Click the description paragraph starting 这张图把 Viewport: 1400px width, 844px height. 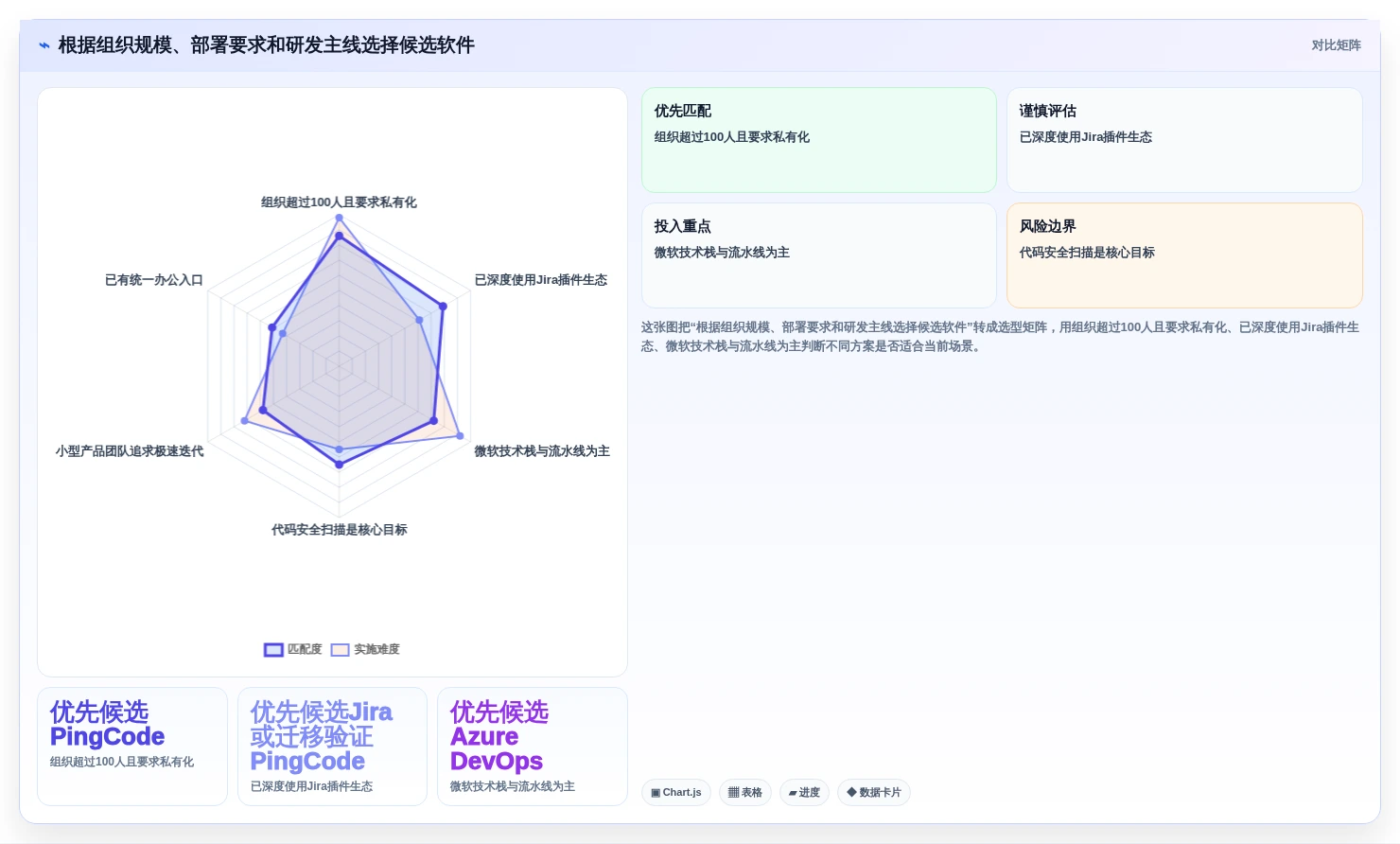click(1001, 337)
